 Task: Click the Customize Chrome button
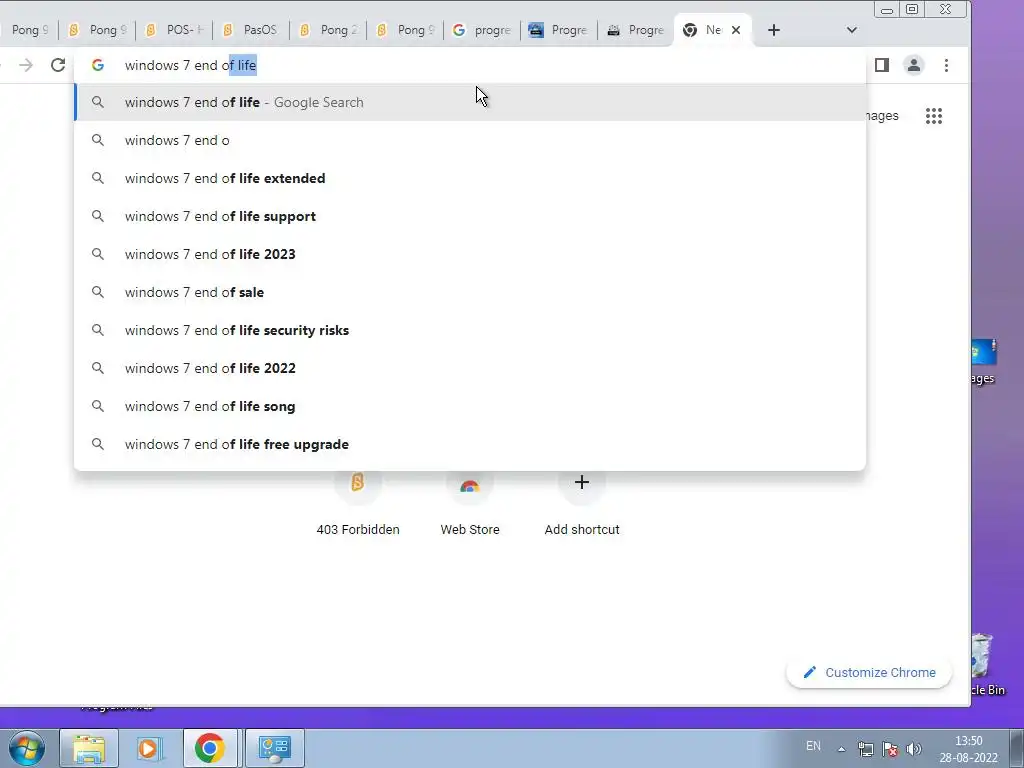pyautogui.click(x=869, y=673)
